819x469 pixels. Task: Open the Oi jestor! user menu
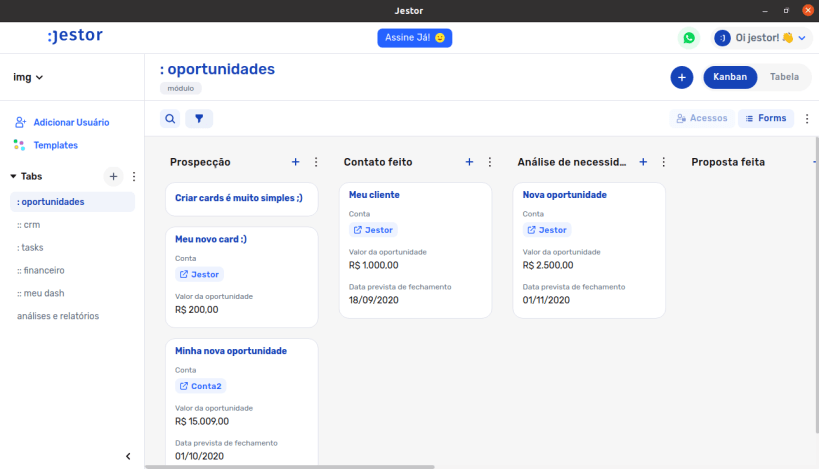[x=762, y=38]
